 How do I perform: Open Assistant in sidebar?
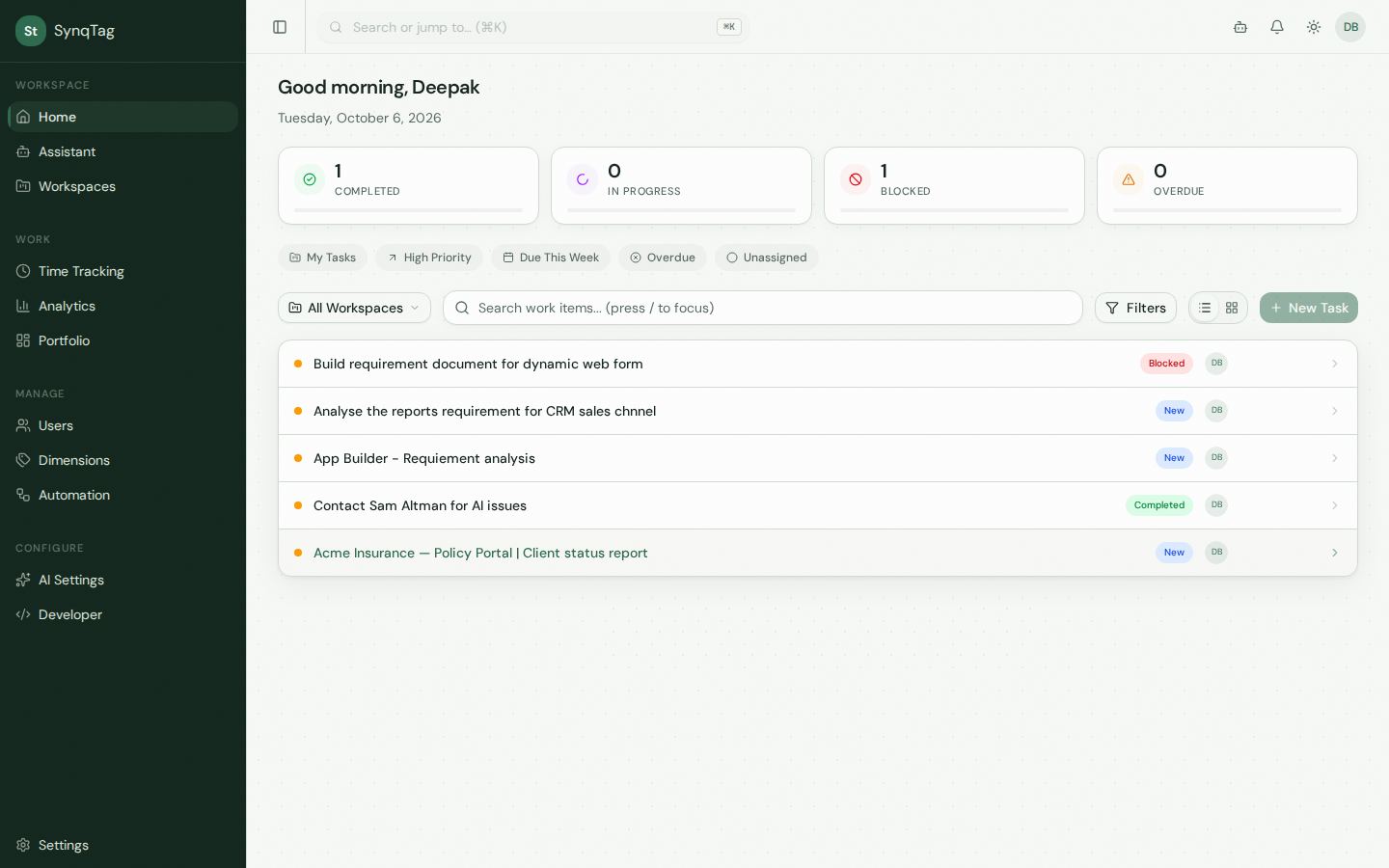123,151
